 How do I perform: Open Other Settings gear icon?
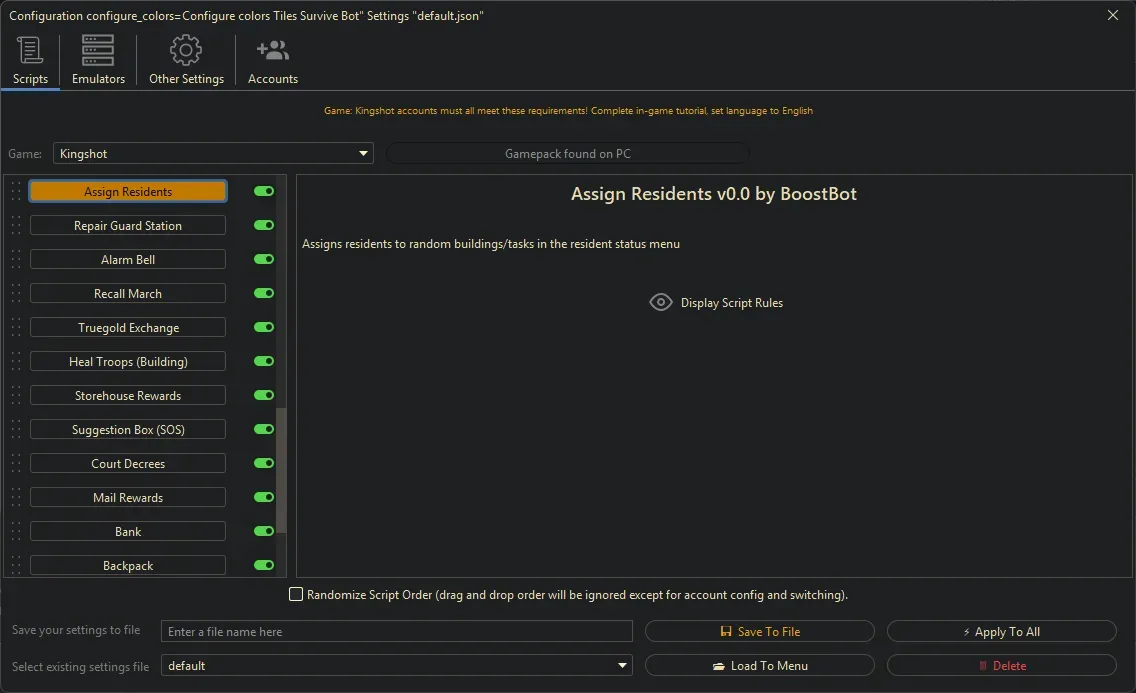[185, 50]
